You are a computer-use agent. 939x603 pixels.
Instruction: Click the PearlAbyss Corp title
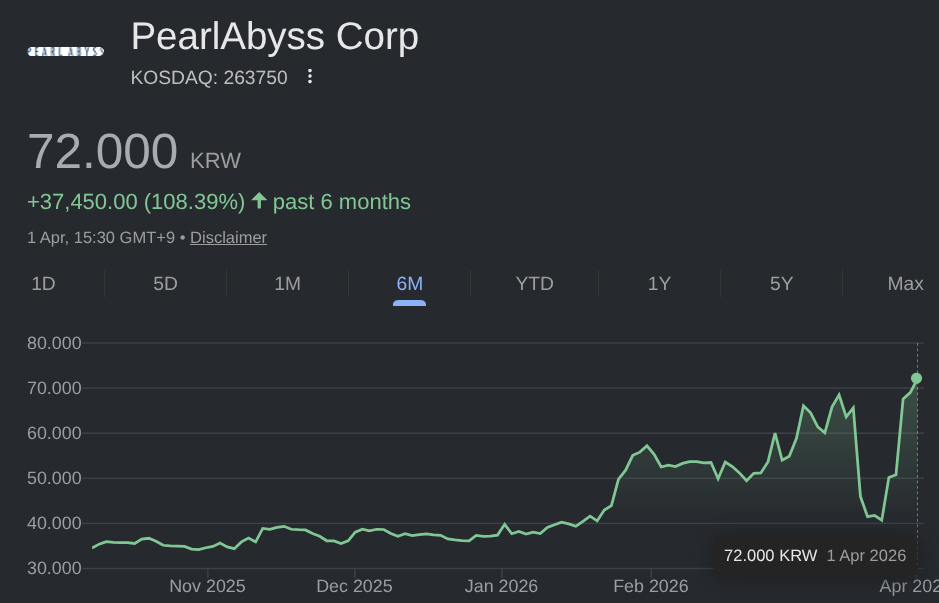[274, 37]
